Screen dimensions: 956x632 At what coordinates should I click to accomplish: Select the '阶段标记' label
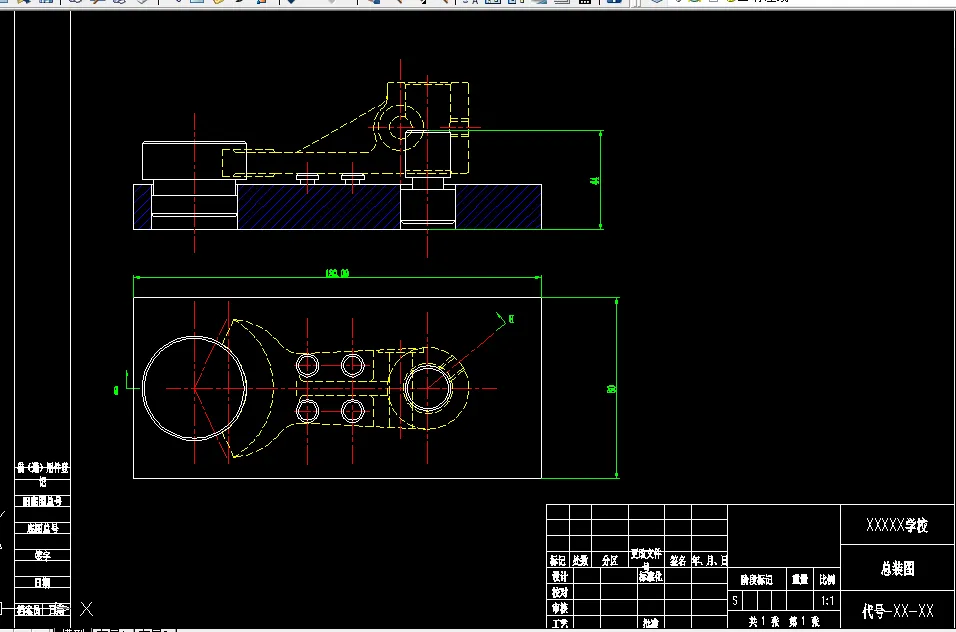757,580
